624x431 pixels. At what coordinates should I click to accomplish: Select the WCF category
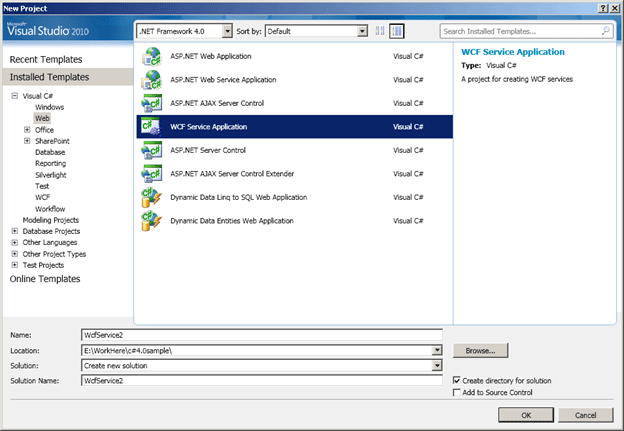tap(43, 197)
